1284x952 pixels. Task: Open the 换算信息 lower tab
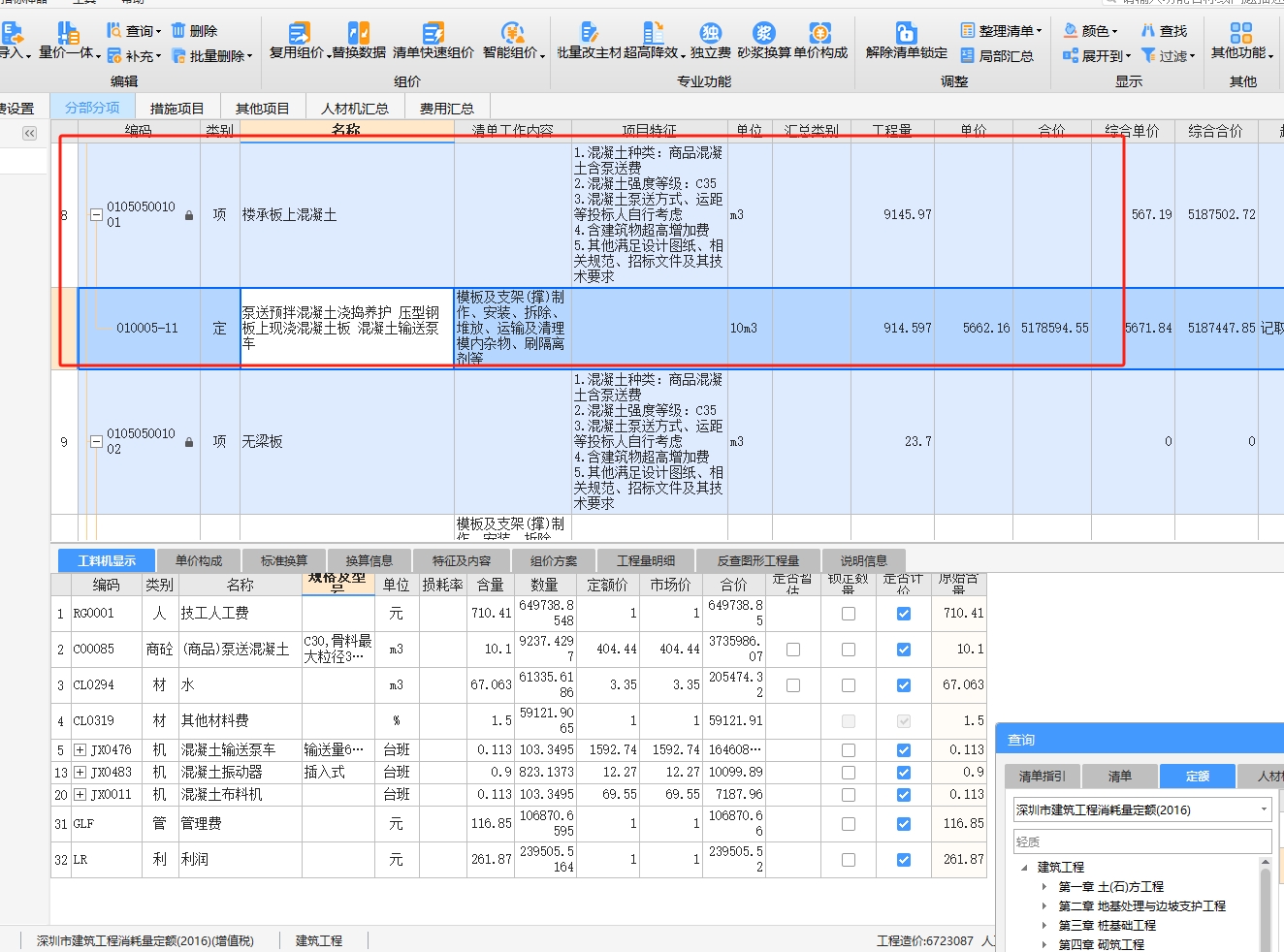click(369, 560)
